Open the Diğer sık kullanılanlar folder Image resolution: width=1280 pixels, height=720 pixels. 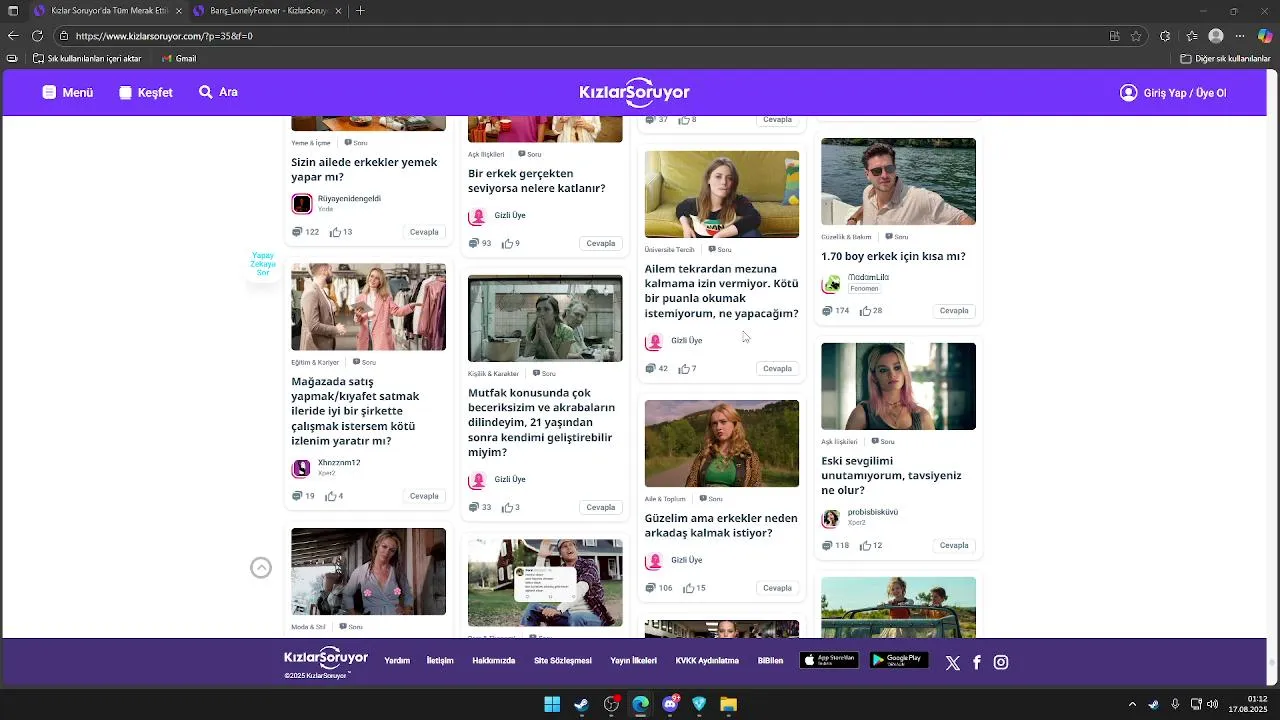pos(1225,59)
